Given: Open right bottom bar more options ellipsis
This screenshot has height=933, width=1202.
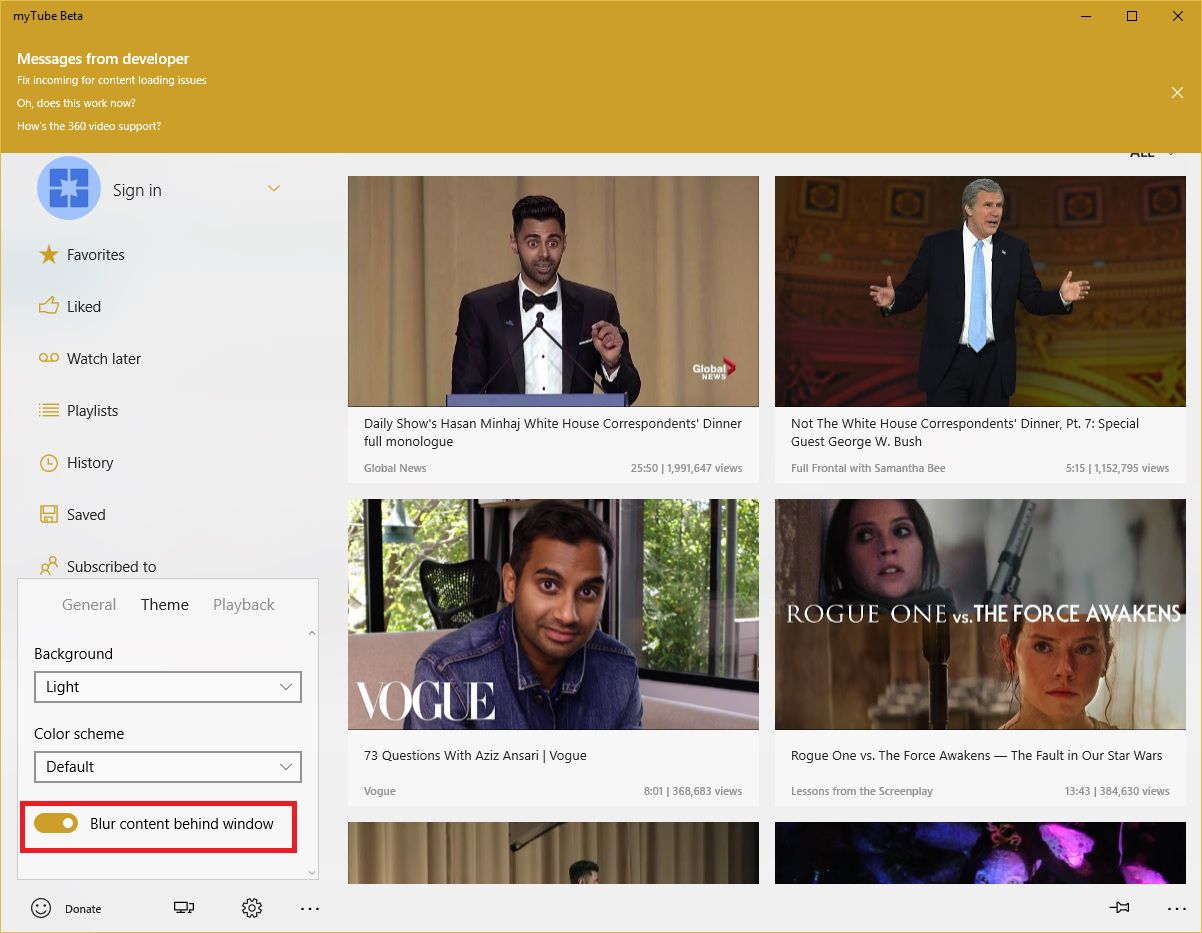Looking at the screenshot, I should (x=1176, y=908).
